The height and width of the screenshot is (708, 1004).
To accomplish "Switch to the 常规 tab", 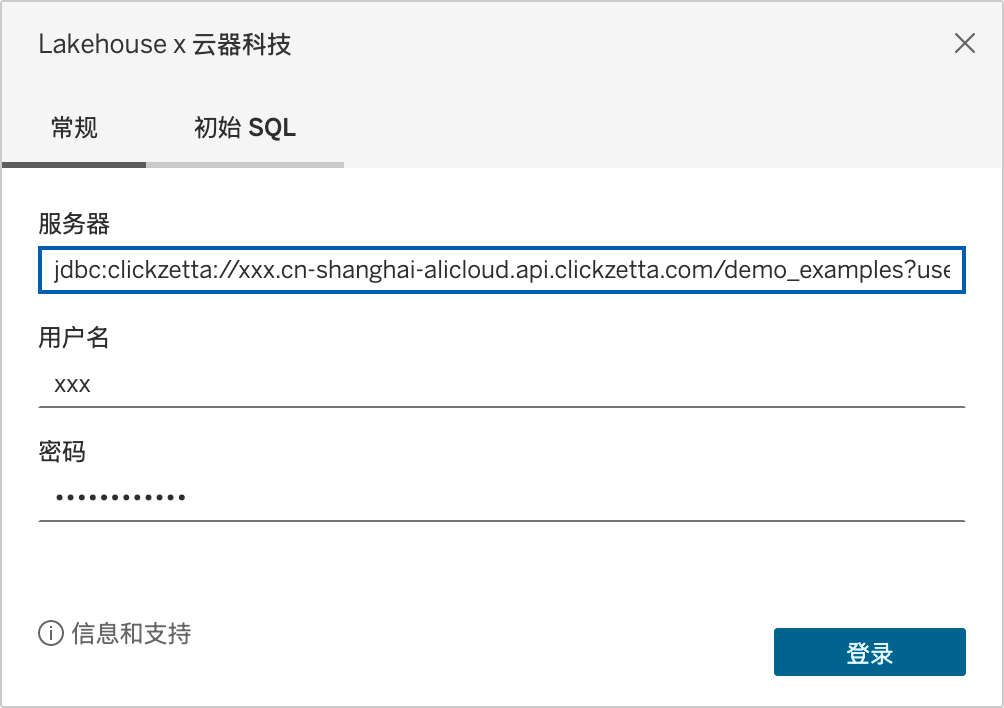I will (x=74, y=128).
